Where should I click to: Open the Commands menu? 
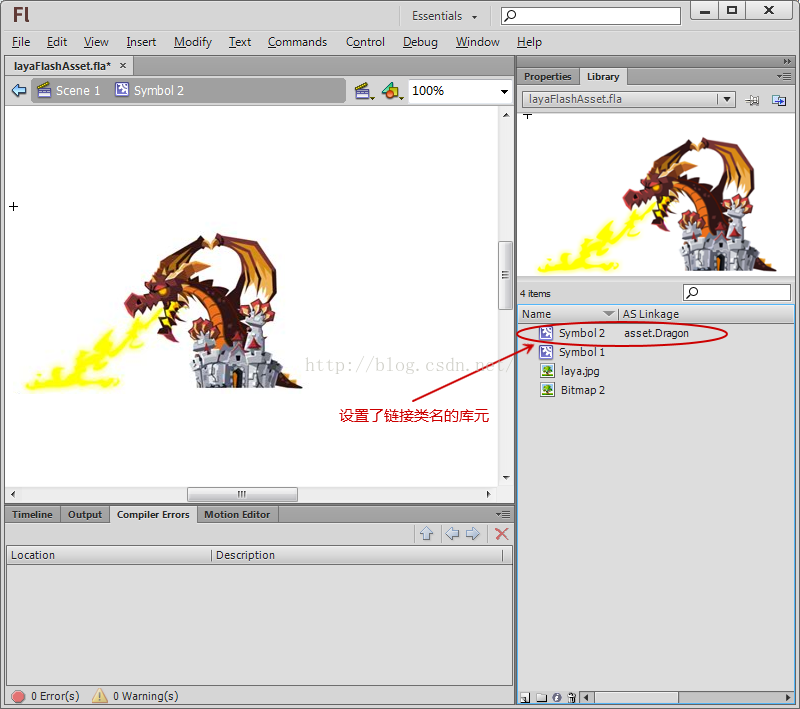[297, 42]
